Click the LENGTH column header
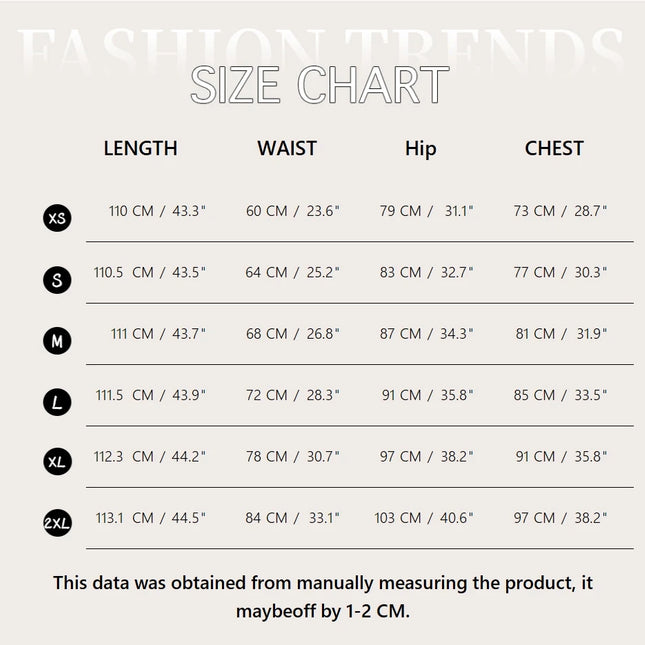The image size is (645, 645). click(140, 148)
